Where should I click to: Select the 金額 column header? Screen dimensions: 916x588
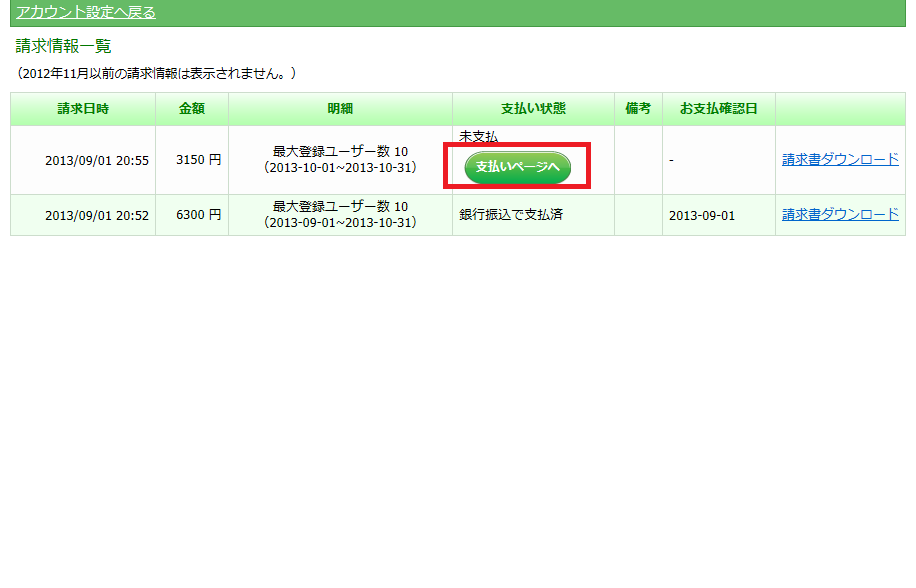pyautogui.click(x=192, y=109)
